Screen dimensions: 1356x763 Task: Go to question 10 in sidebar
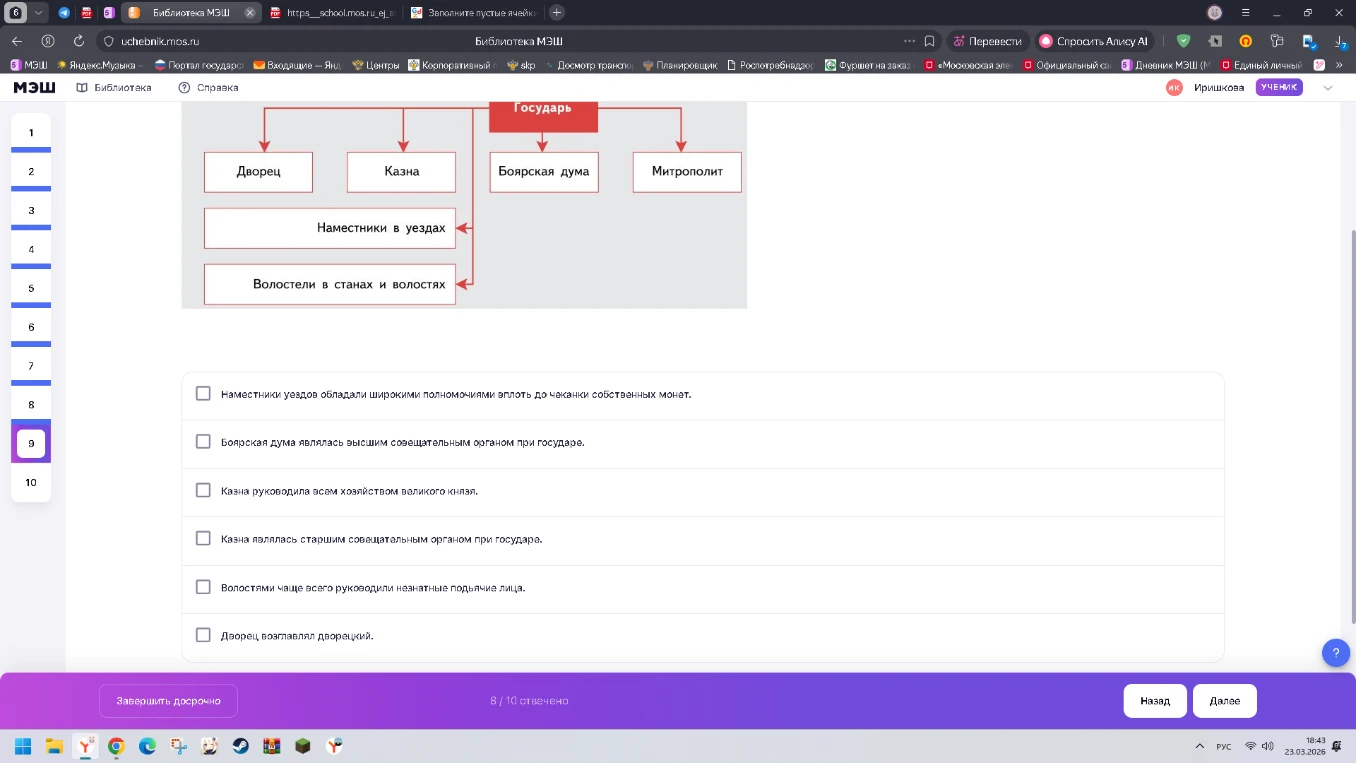pyautogui.click(x=31, y=482)
